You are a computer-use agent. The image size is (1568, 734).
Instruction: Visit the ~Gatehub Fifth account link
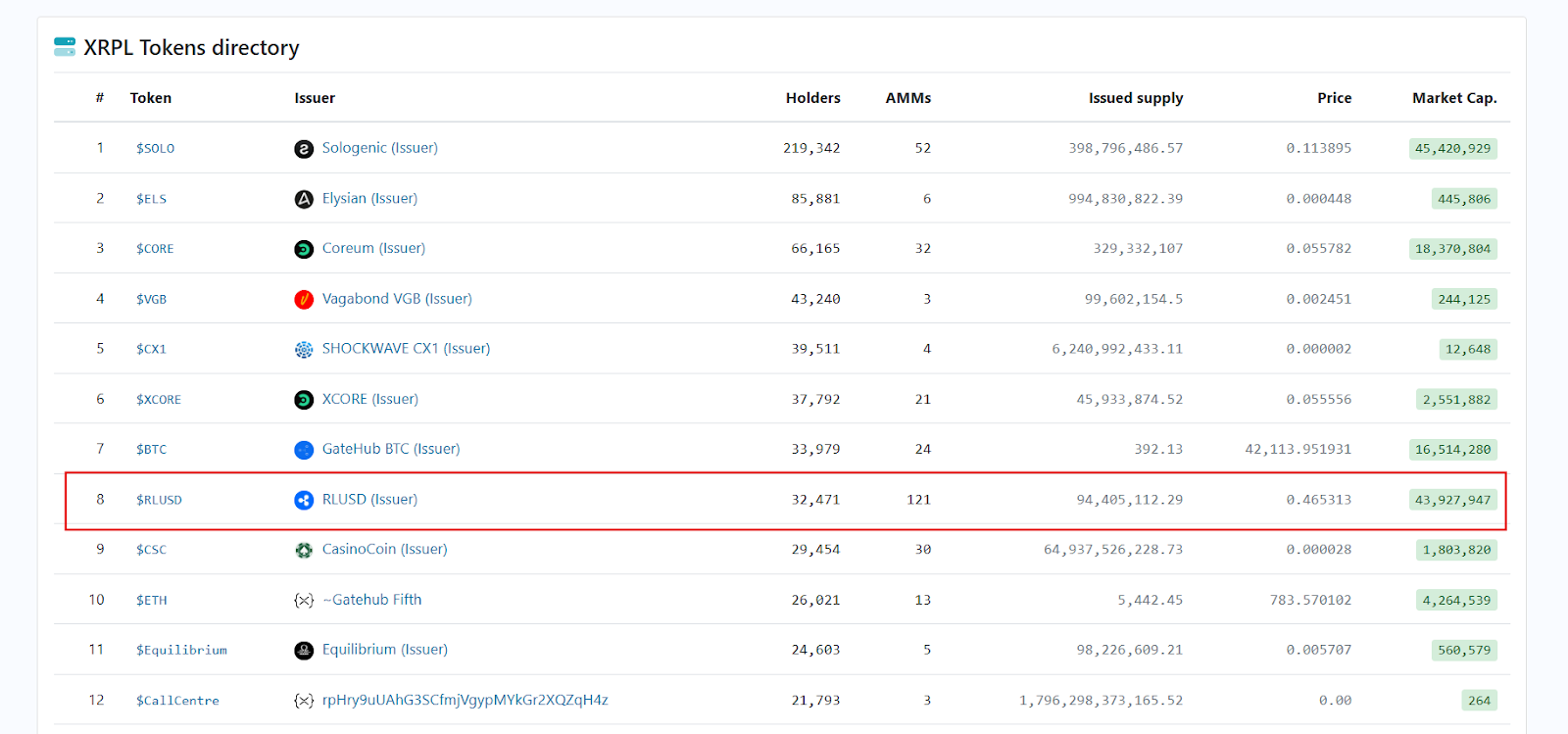[x=372, y=599]
